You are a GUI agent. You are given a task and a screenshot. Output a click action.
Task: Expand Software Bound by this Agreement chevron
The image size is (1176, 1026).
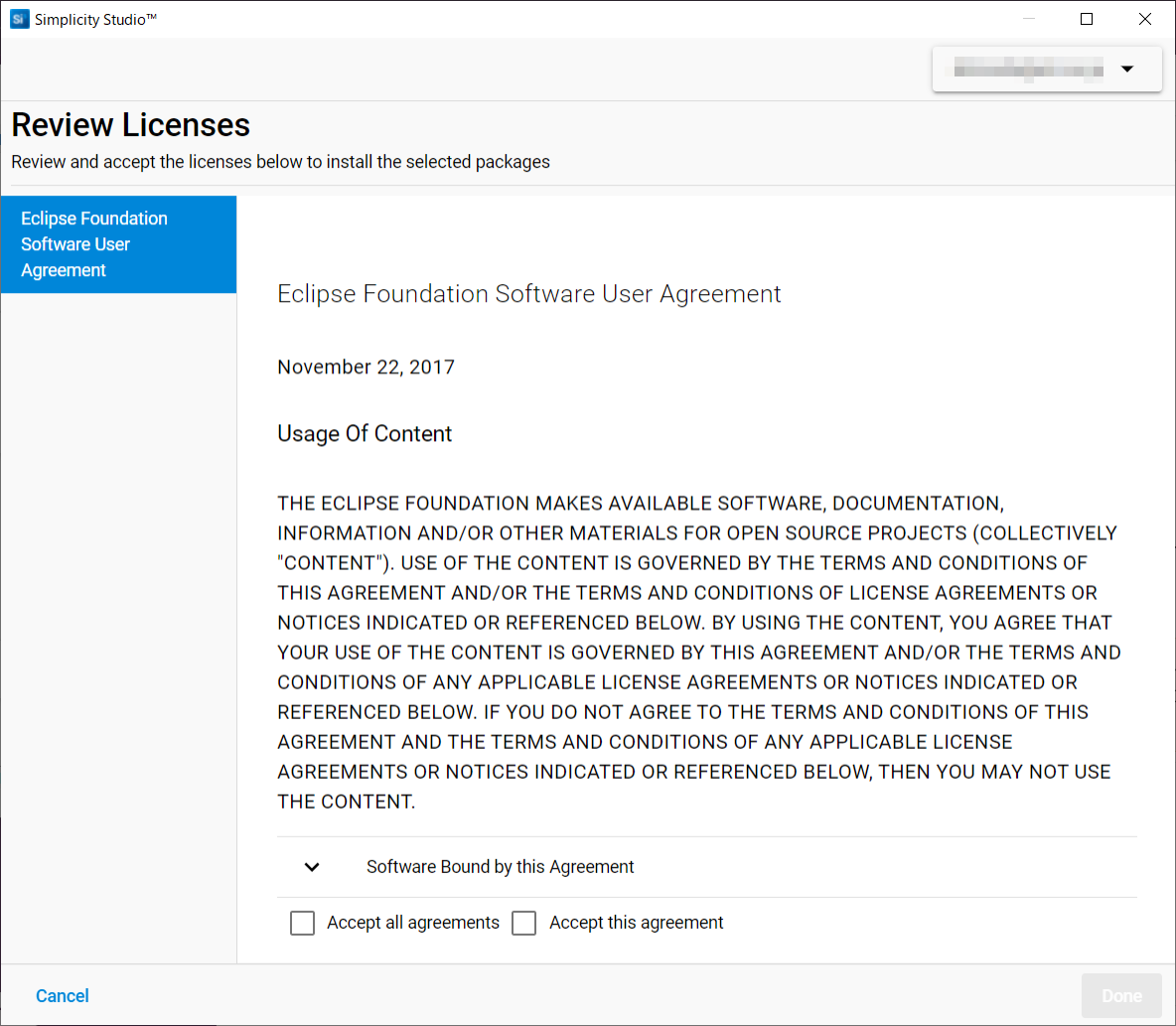point(312,867)
